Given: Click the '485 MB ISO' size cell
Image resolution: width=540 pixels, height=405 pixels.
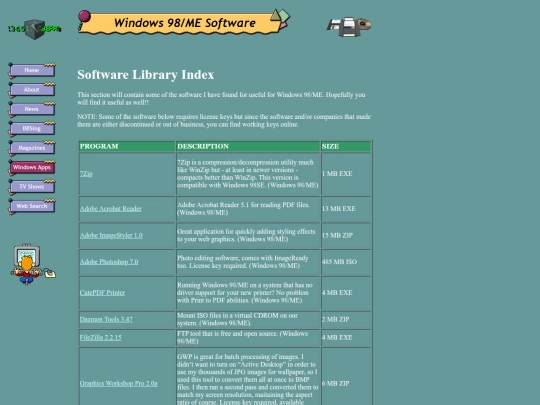Looking at the screenshot, I should click(x=346, y=262).
